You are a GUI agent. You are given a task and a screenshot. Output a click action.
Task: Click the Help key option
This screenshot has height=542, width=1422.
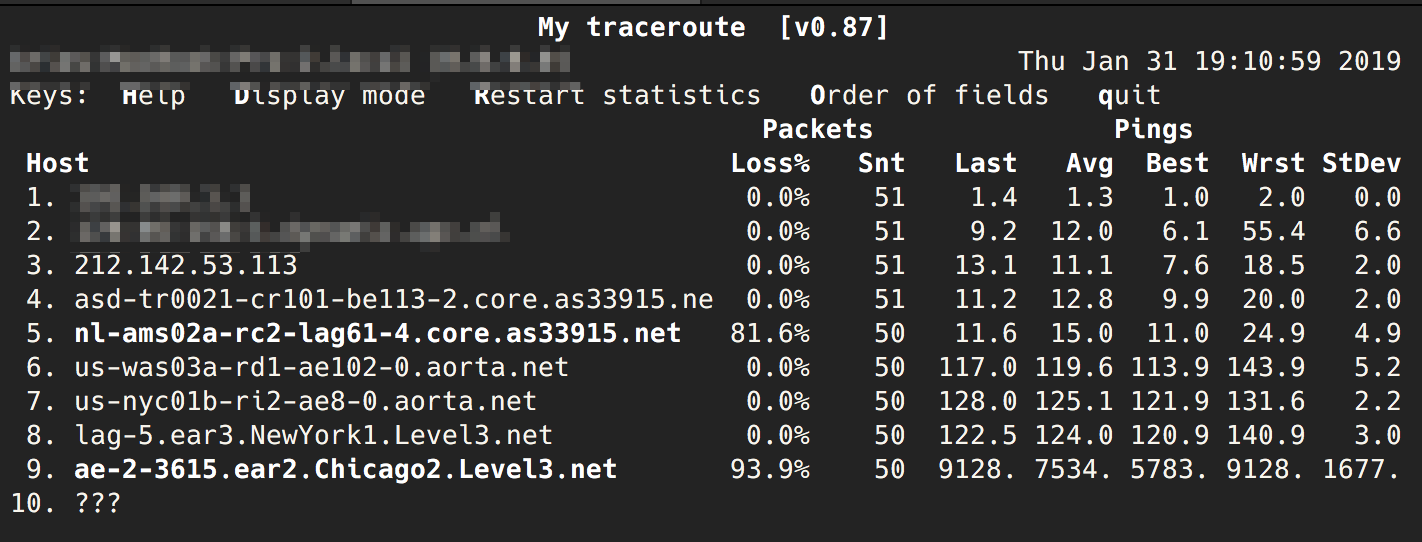[153, 97]
